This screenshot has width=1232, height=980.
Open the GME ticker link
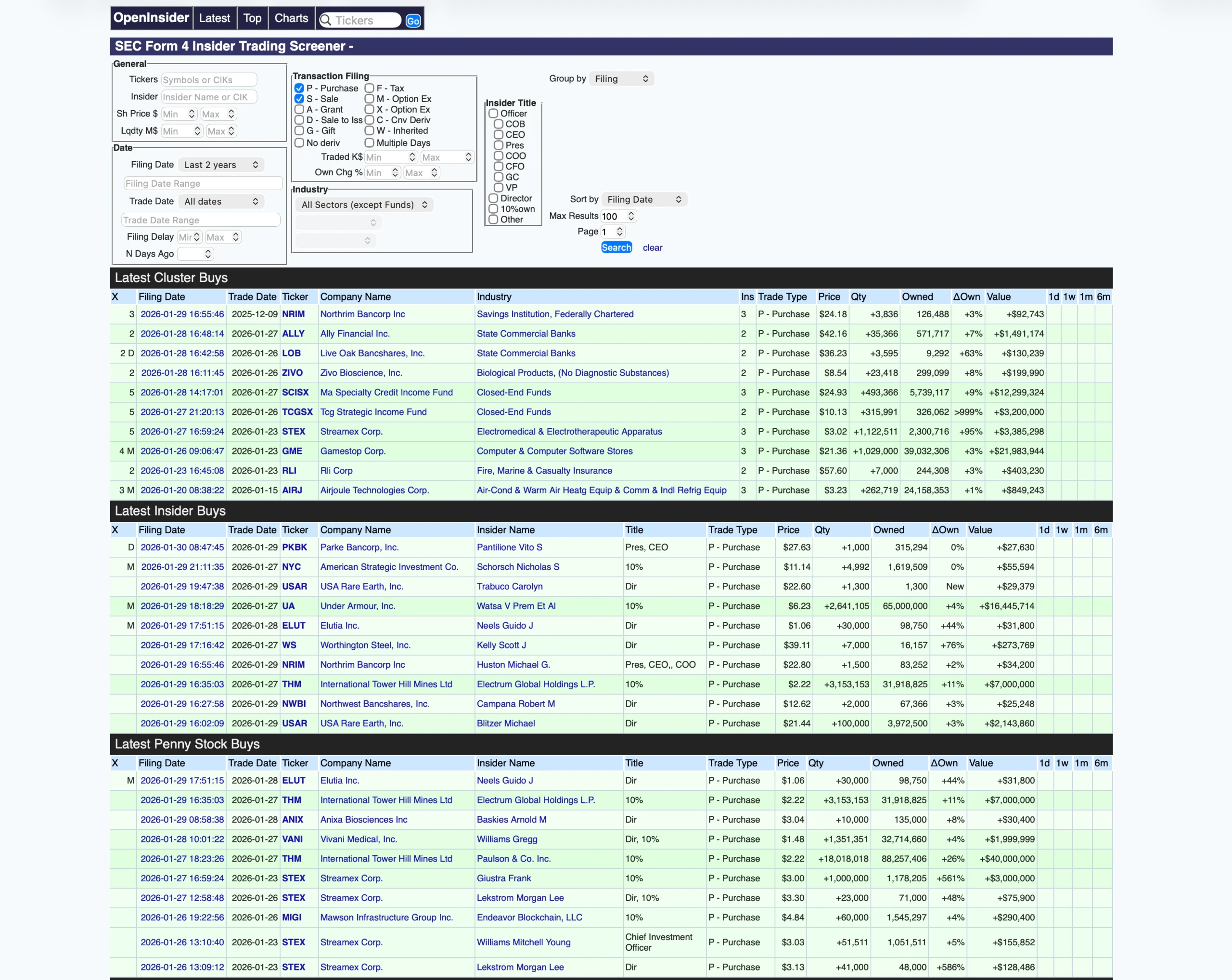pyautogui.click(x=292, y=451)
